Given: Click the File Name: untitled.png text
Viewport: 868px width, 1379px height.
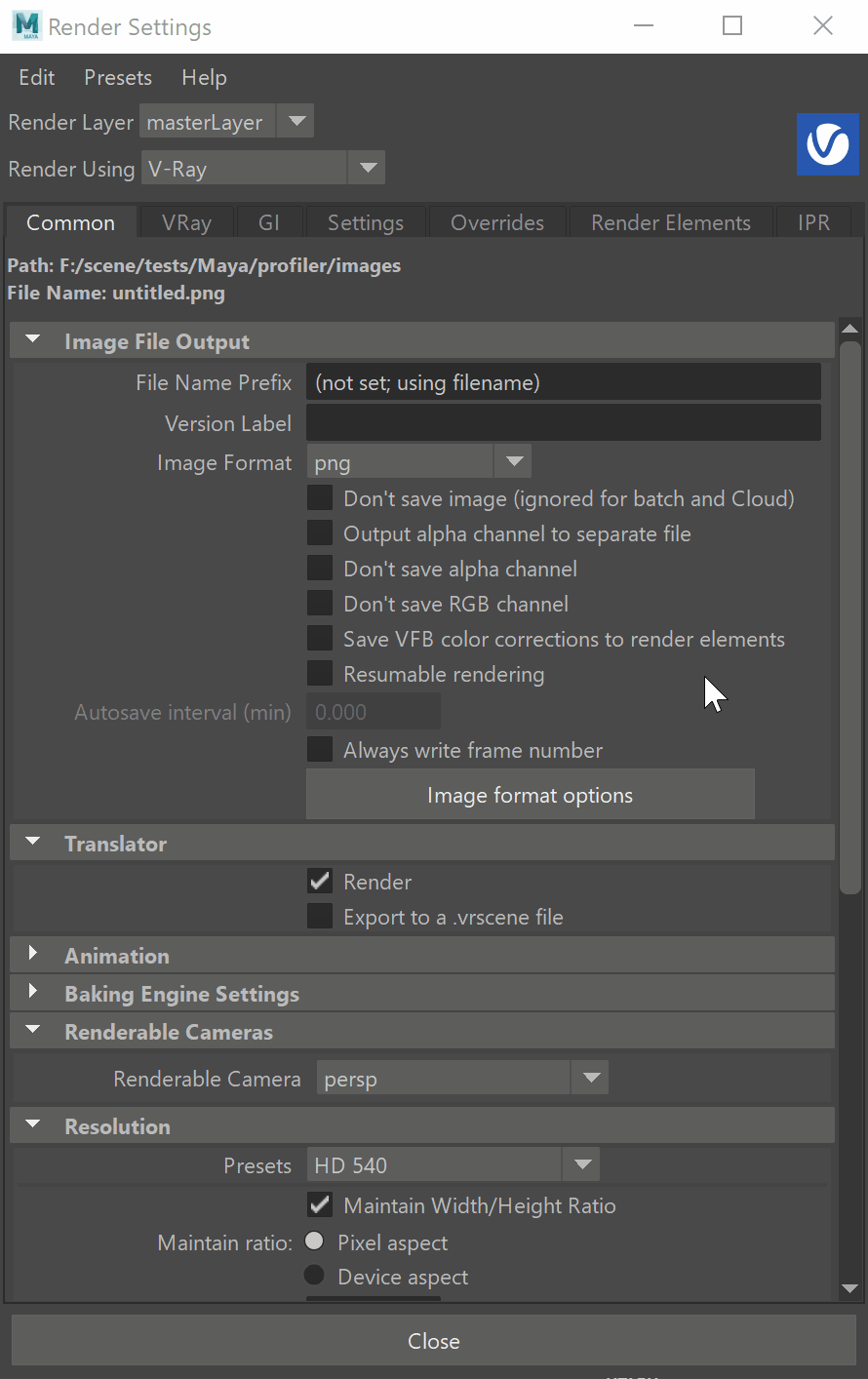Looking at the screenshot, I should [x=116, y=293].
